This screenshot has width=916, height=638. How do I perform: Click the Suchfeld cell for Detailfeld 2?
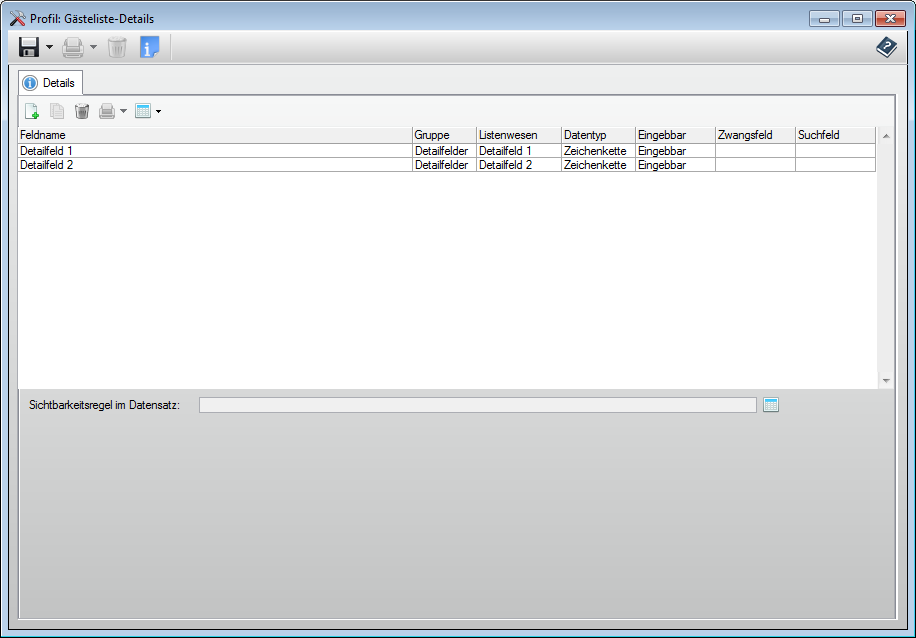(834, 165)
